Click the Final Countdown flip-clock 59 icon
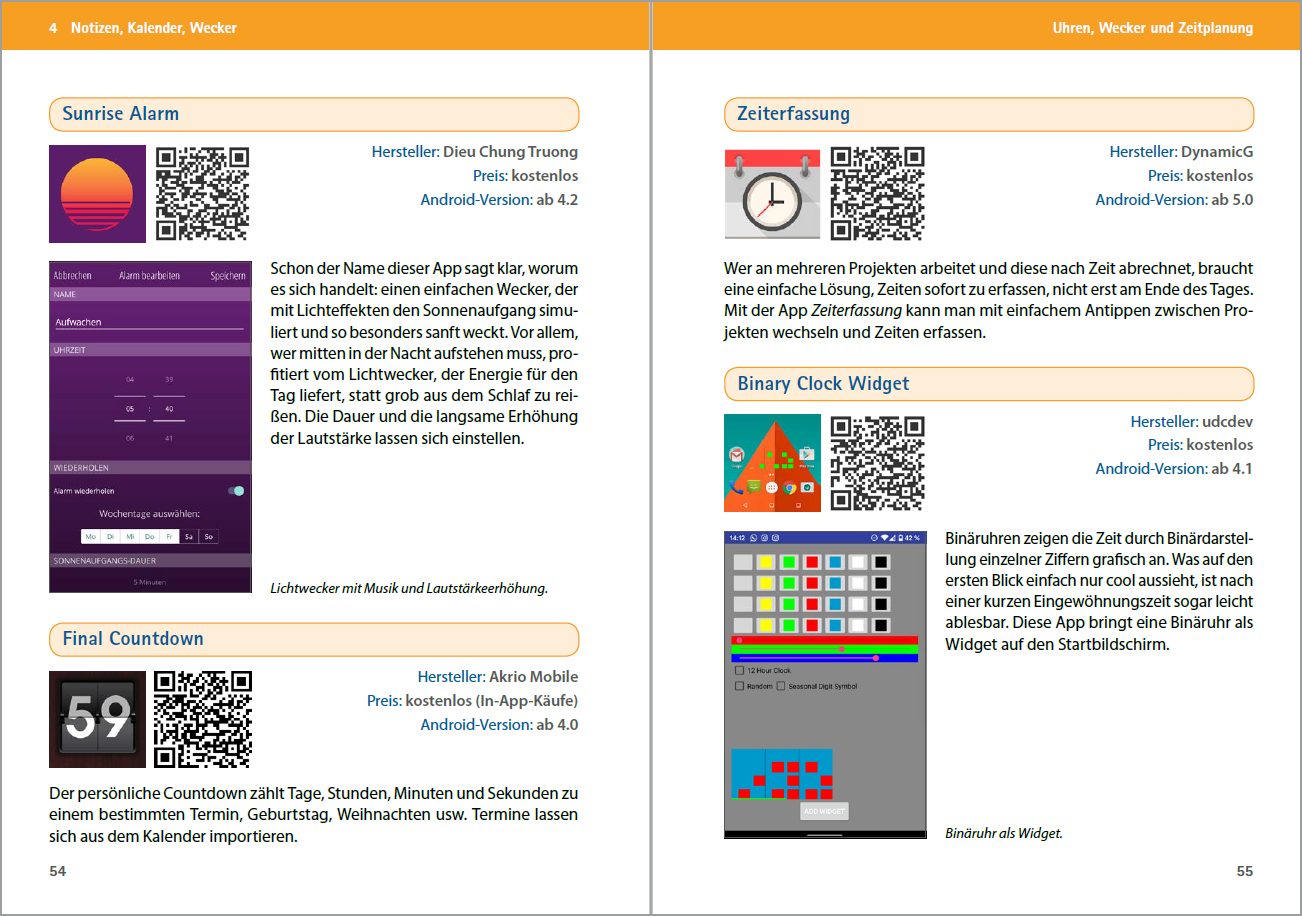Screen dimensions: 1302x916 97,719
